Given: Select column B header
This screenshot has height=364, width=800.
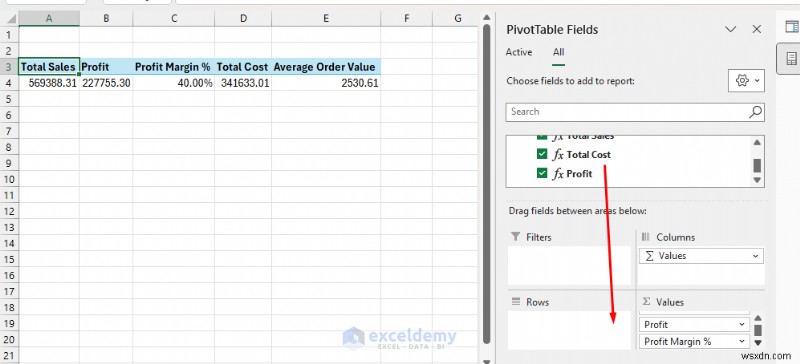Looking at the screenshot, I should click(x=106, y=18).
